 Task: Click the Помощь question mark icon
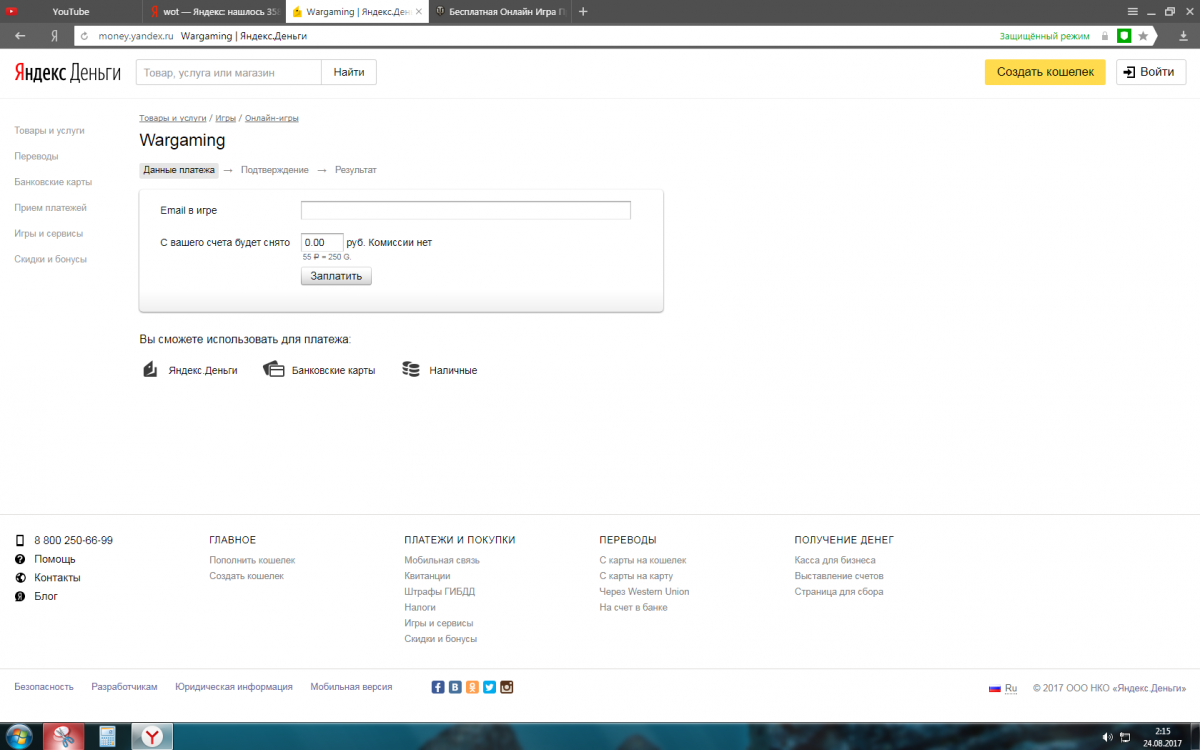click(x=20, y=559)
